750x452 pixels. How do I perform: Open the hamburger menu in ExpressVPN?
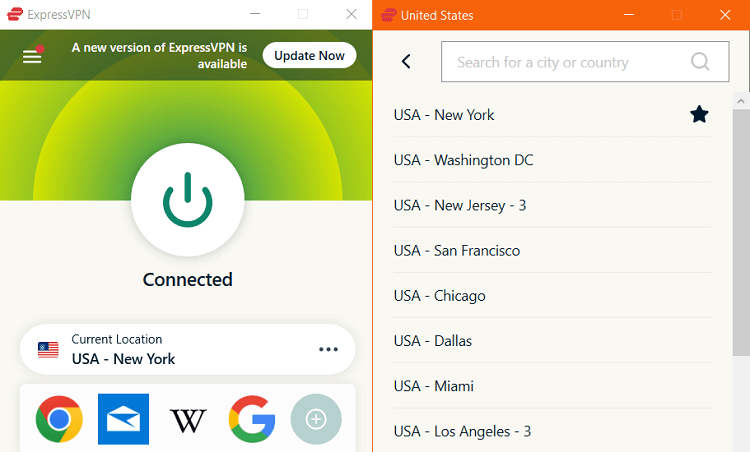pyautogui.click(x=32, y=57)
